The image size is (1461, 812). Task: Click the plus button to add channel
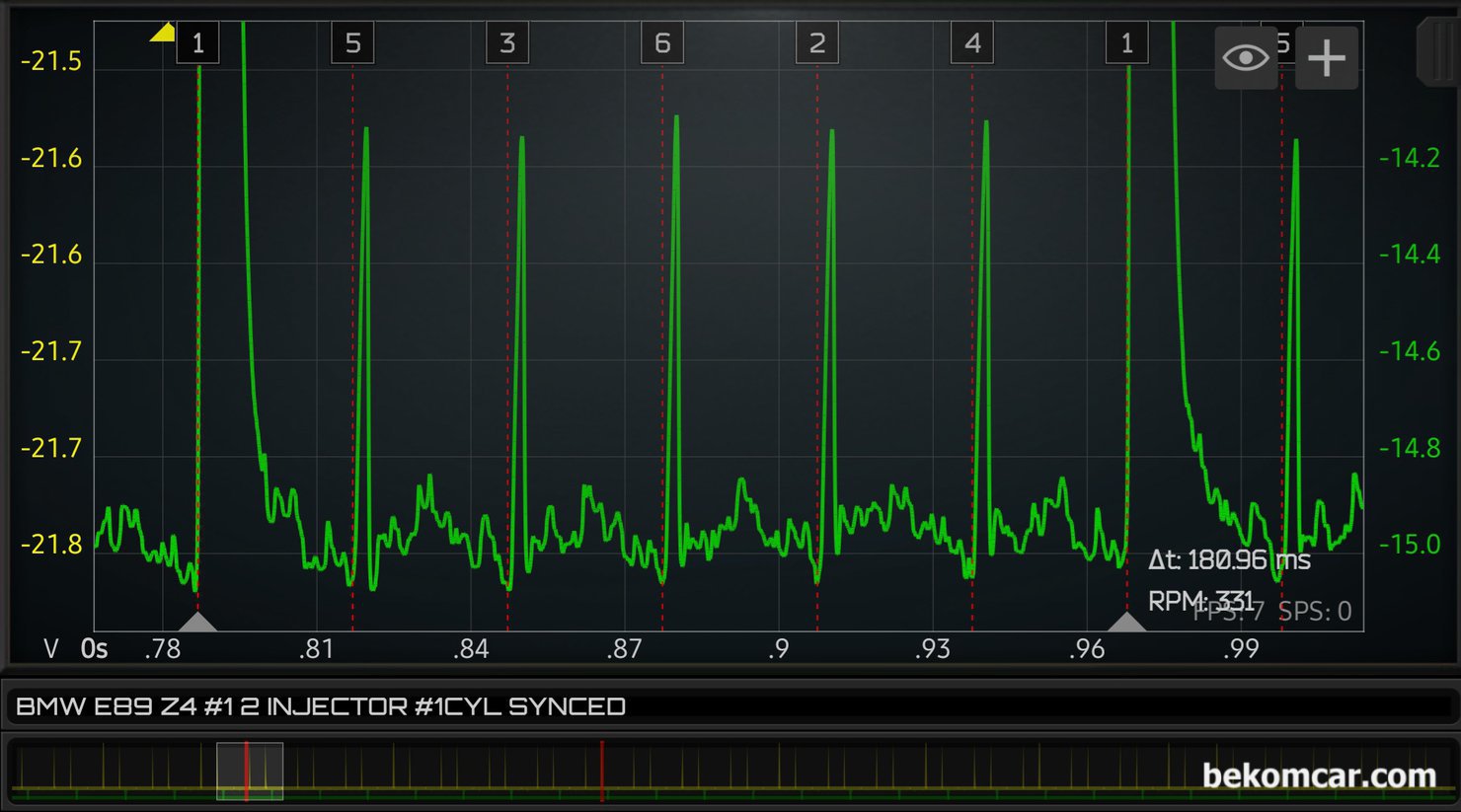coord(1326,58)
